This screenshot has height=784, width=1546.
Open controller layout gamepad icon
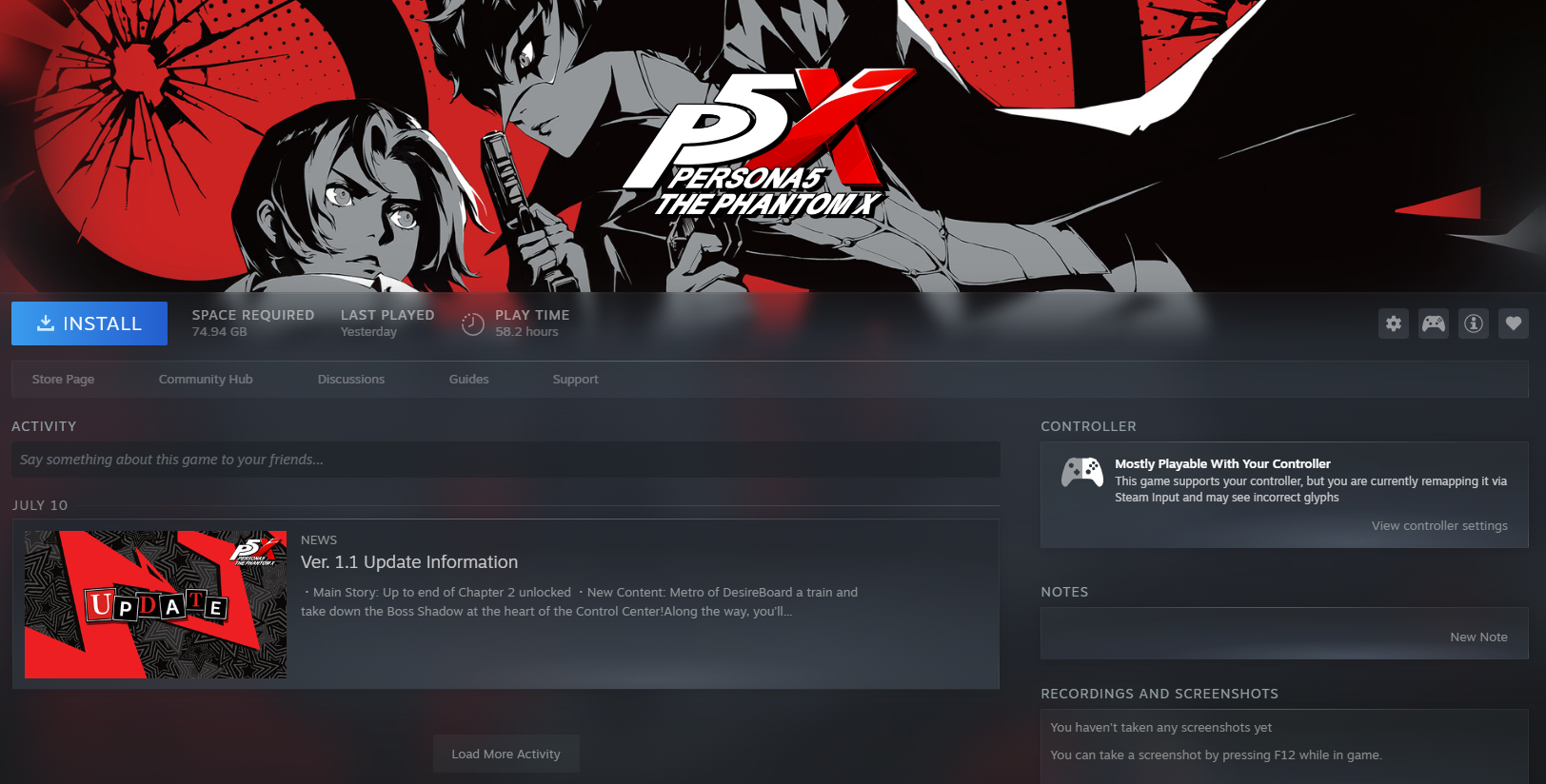point(1434,323)
